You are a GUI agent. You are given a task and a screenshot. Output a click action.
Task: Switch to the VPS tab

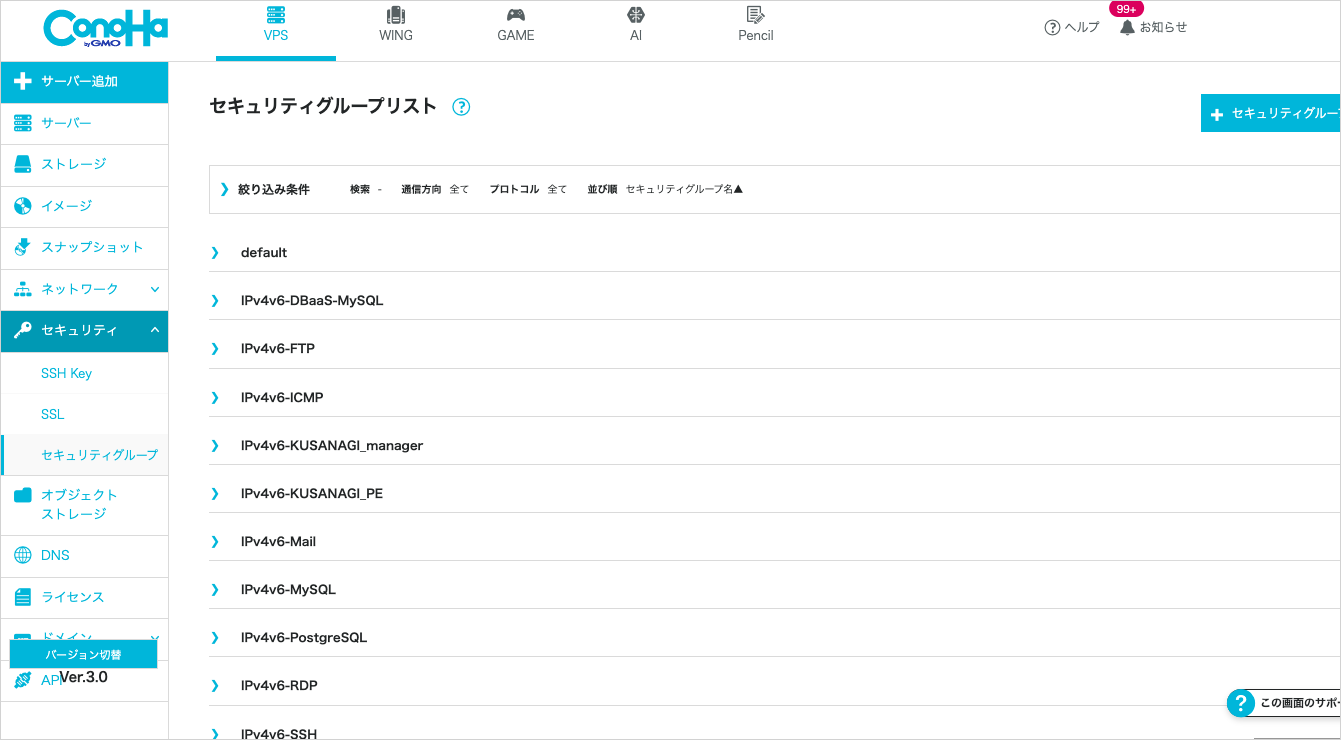[276, 30]
